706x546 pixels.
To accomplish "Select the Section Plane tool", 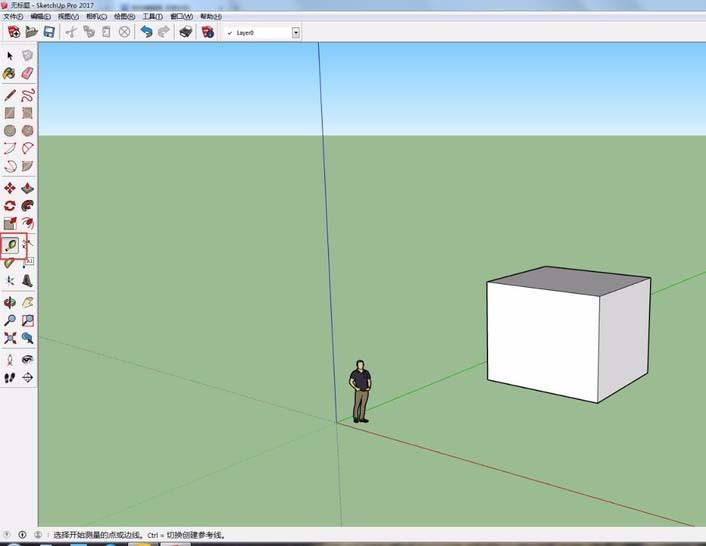I will (x=27, y=377).
